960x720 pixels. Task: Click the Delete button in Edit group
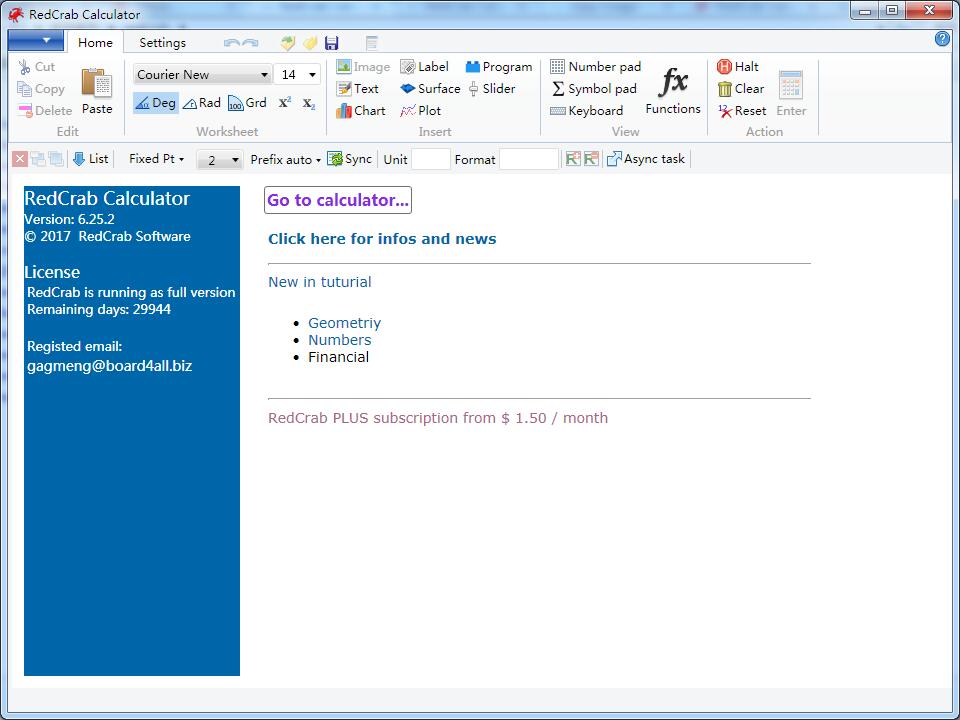pyautogui.click(x=45, y=111)
